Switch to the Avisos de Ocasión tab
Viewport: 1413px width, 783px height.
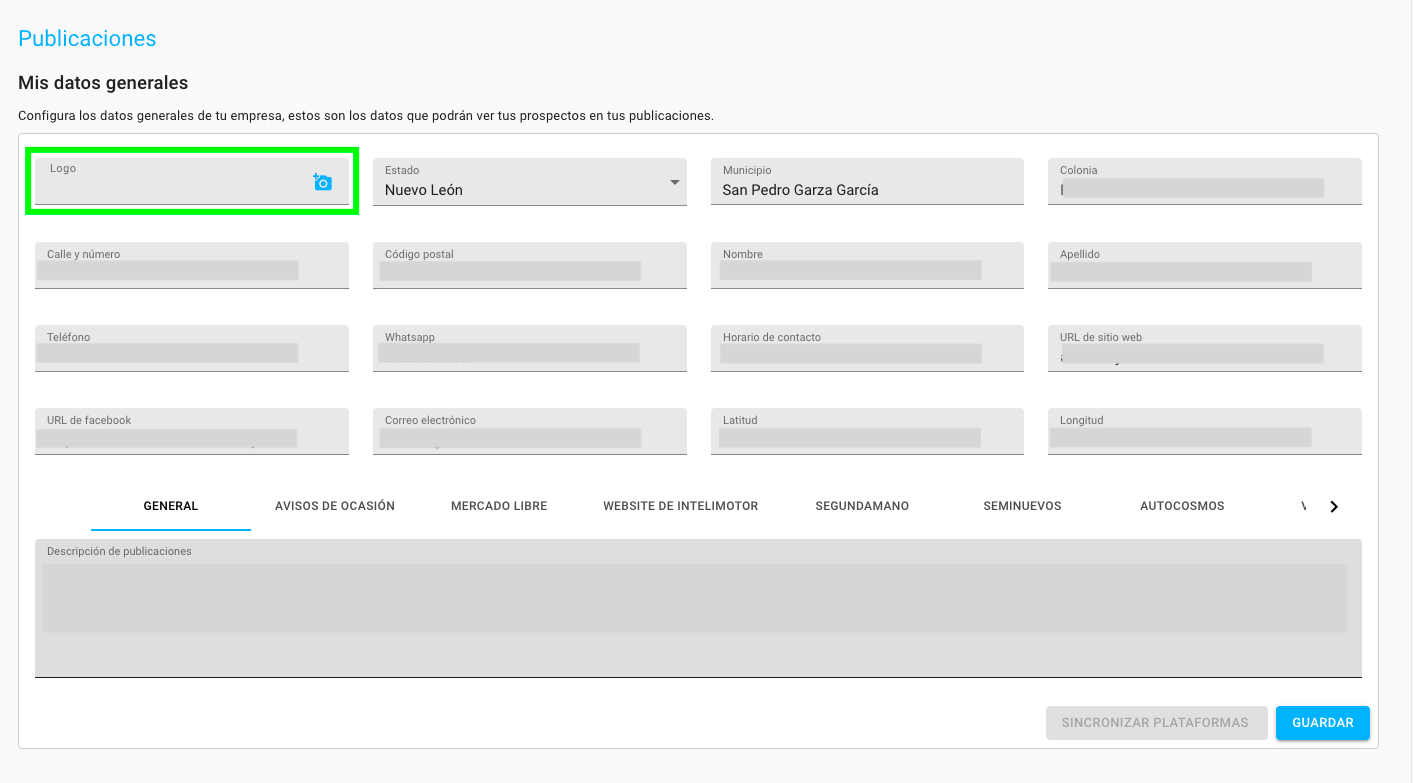(335, 506)
